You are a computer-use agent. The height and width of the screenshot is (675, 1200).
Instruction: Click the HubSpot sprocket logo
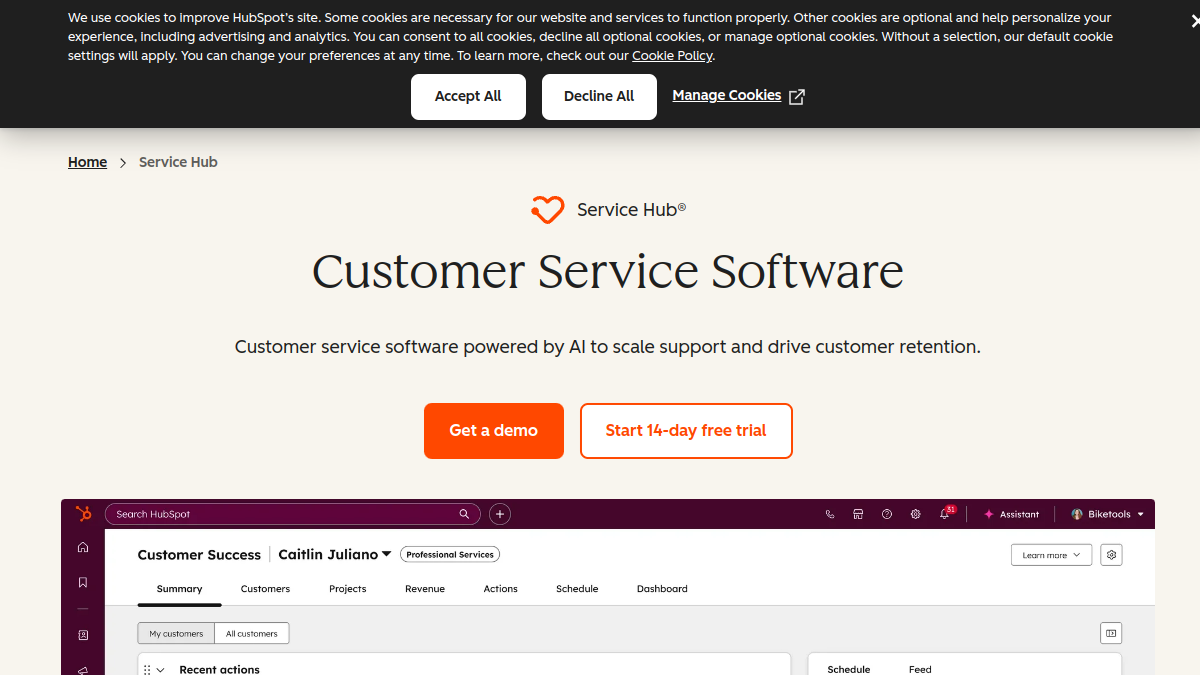coord(83,513)
